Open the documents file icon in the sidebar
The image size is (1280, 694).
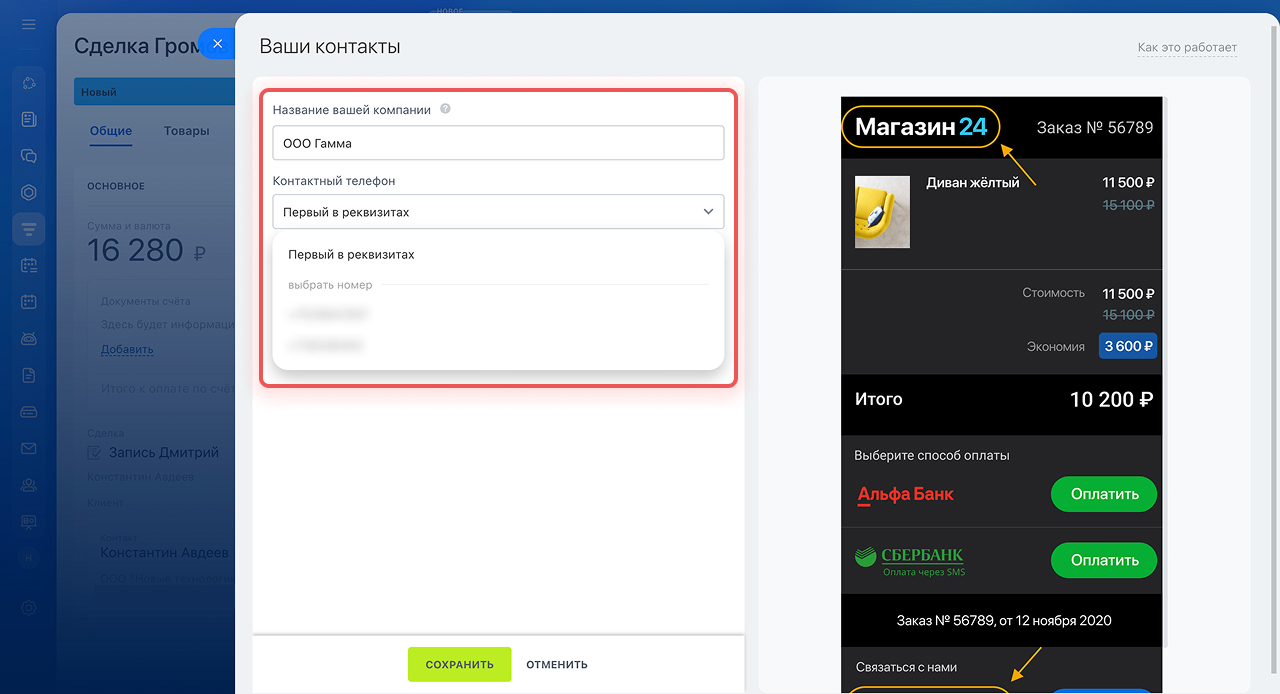(28, 375)
